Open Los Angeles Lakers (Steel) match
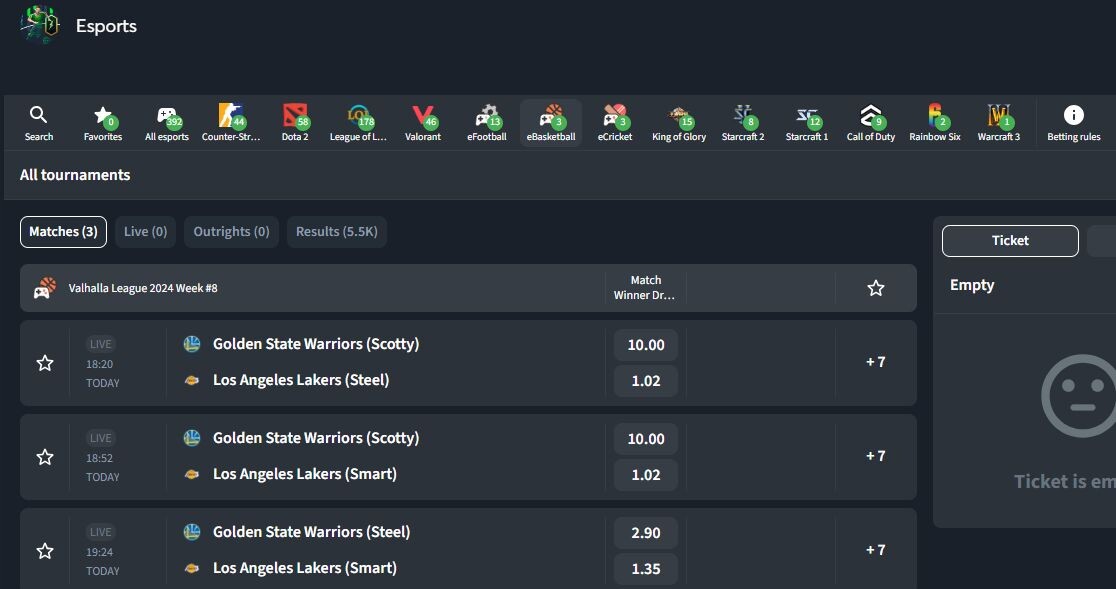1116x589 pixels. click(x=301, y=380)
